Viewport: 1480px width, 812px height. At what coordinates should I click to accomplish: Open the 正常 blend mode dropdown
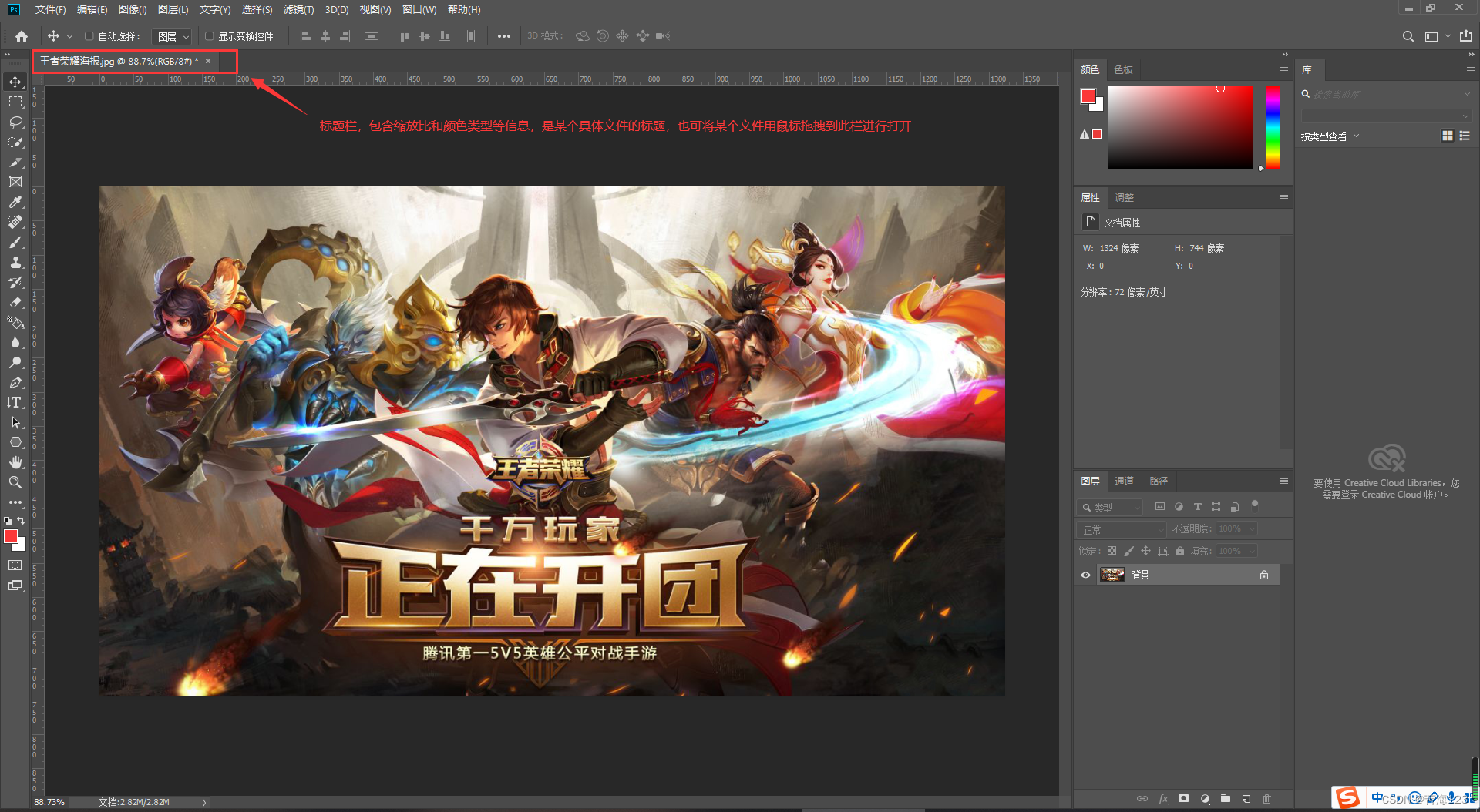[x=1122, y=529]
